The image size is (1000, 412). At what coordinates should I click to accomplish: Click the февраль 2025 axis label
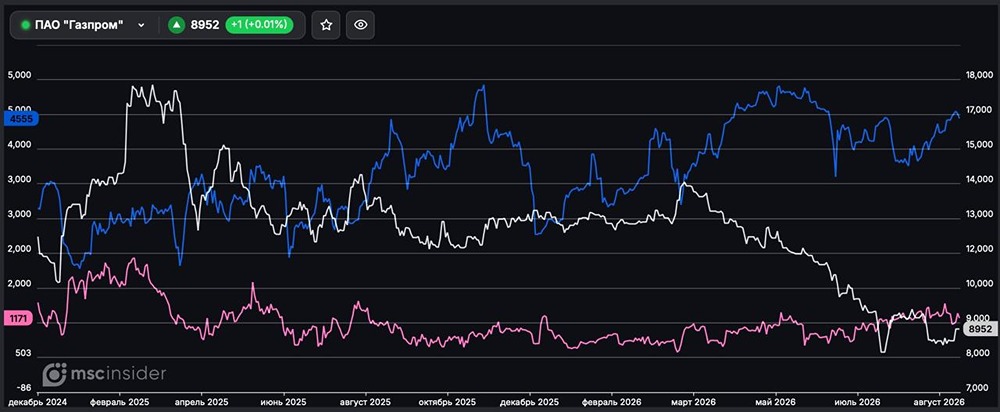(x=119, y=402)
